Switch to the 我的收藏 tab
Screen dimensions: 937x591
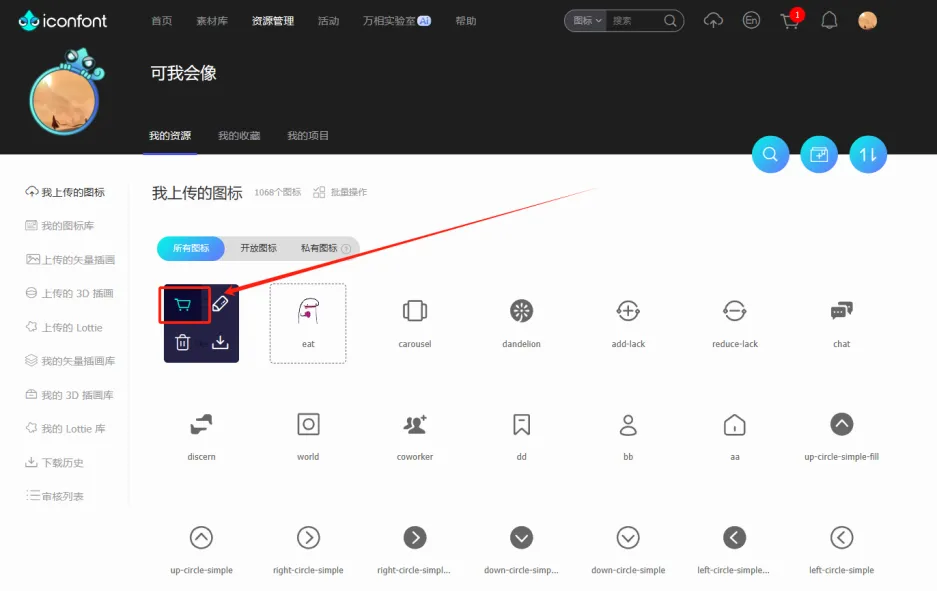239,136
